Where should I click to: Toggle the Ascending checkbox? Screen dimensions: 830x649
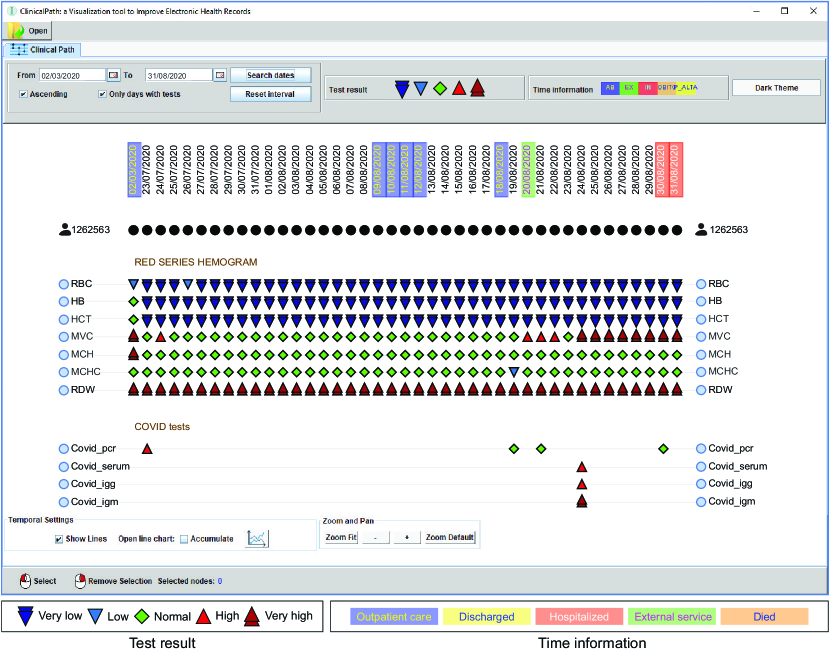click(23, 95)
